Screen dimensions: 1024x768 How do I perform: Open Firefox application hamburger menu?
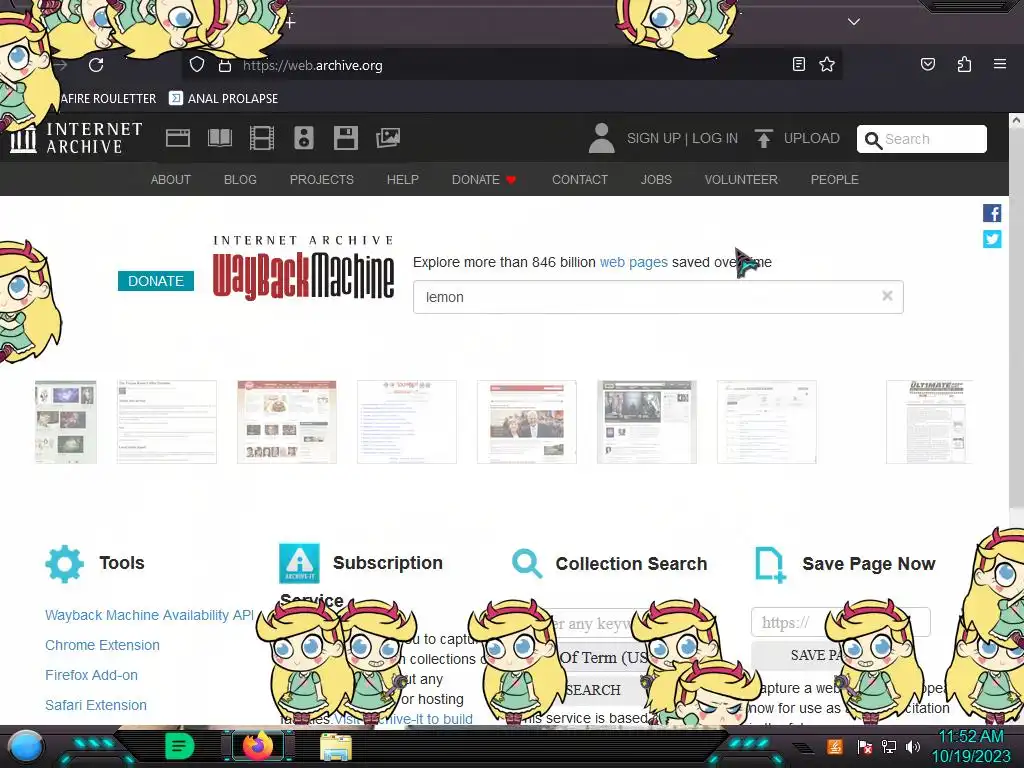1000,64
